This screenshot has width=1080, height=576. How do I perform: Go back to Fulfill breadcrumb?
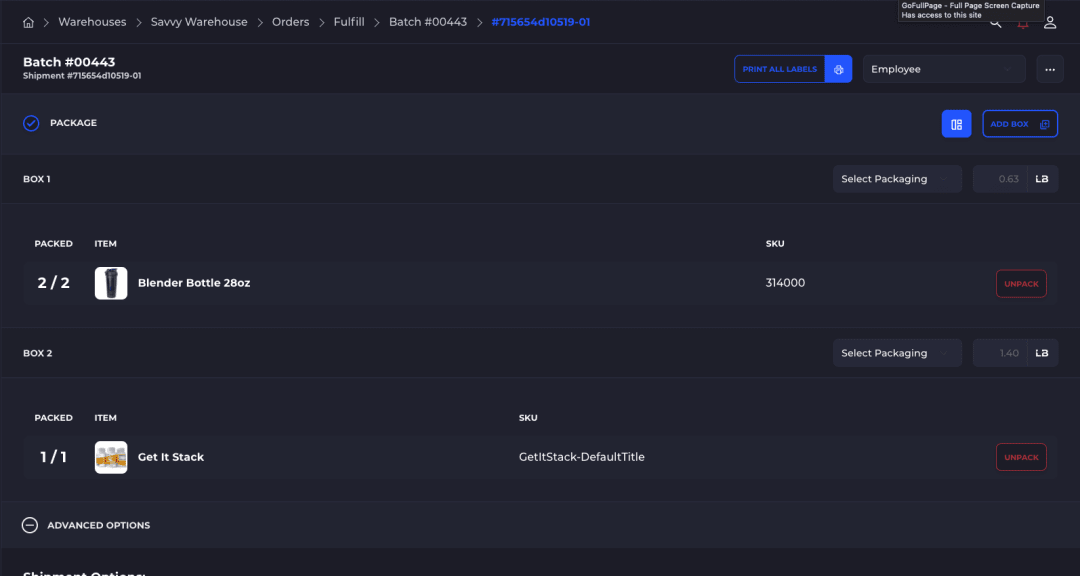coord(349,22)
